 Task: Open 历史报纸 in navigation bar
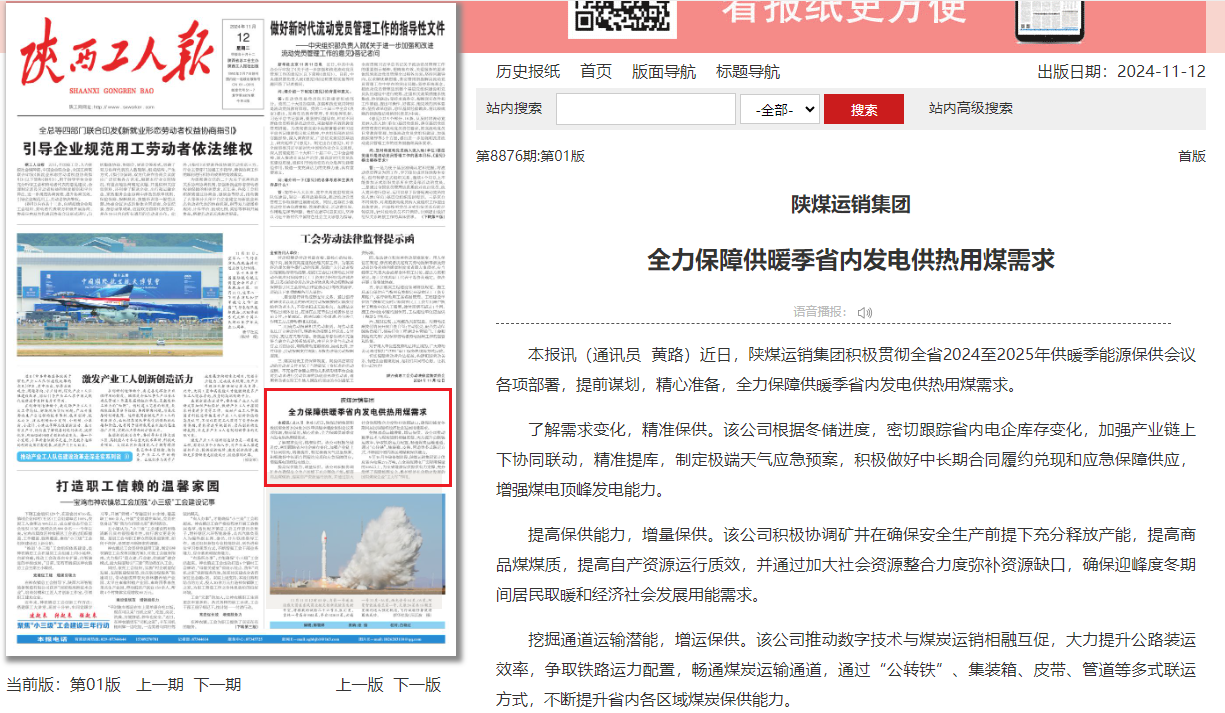pyautogui.click(x=528, y=71)
